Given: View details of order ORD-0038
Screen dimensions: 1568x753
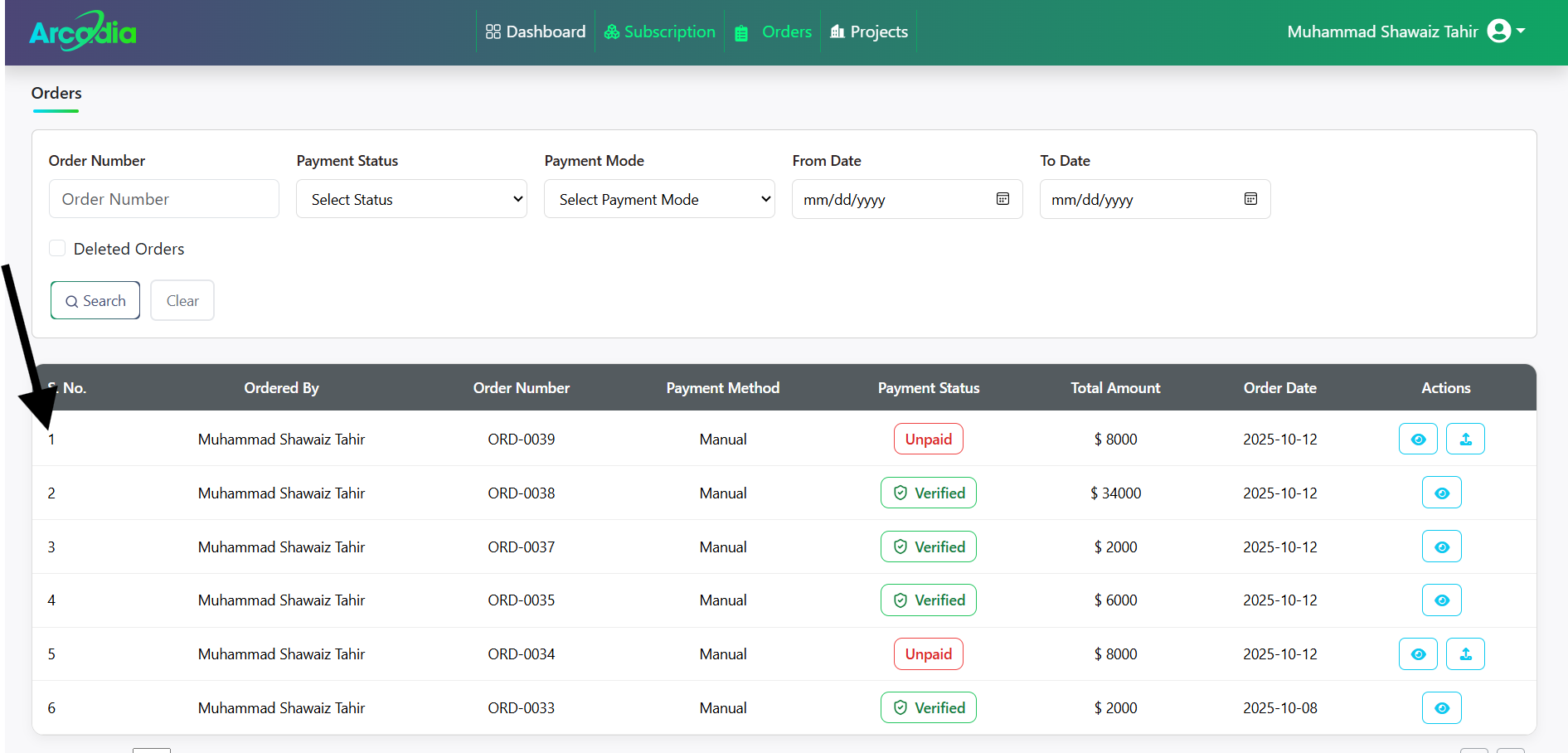Looking at the screenshot, I should [1441, 493].
